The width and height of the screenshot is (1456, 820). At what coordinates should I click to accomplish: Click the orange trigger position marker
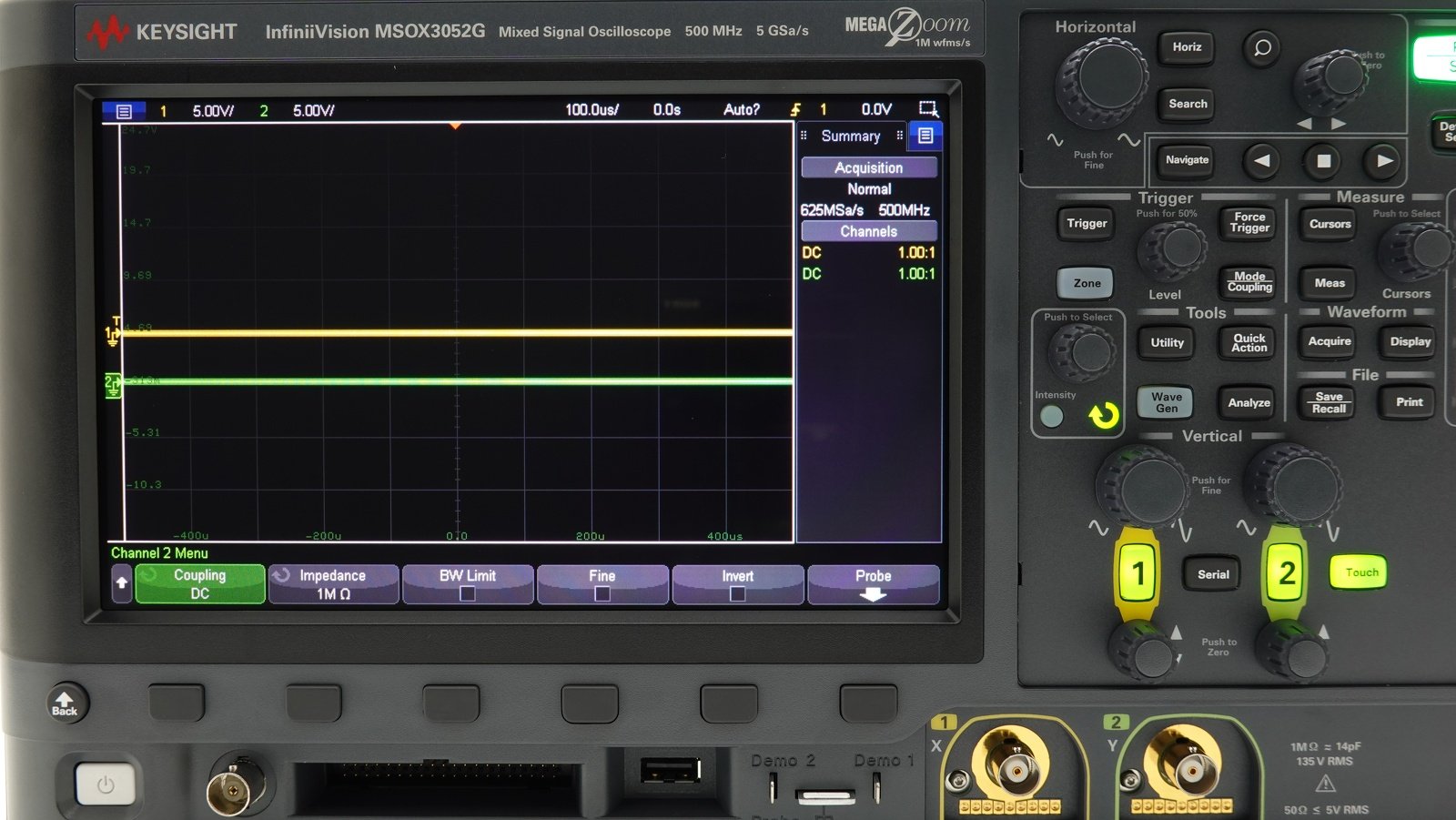click(456, 126)
